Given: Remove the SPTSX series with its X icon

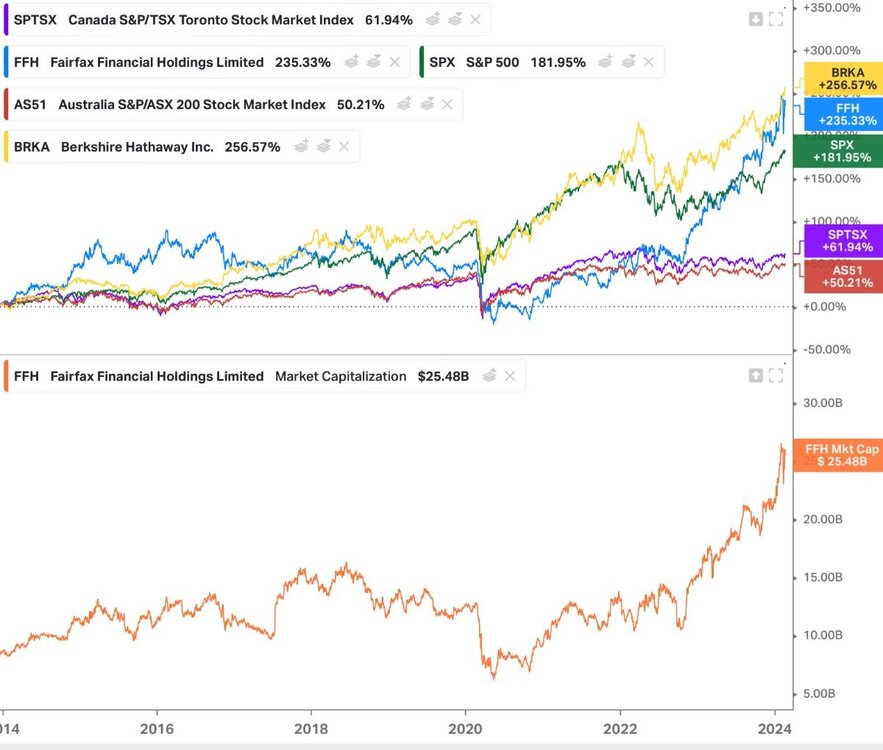Looking at the screenshot, I should click(x=475, y=20).
